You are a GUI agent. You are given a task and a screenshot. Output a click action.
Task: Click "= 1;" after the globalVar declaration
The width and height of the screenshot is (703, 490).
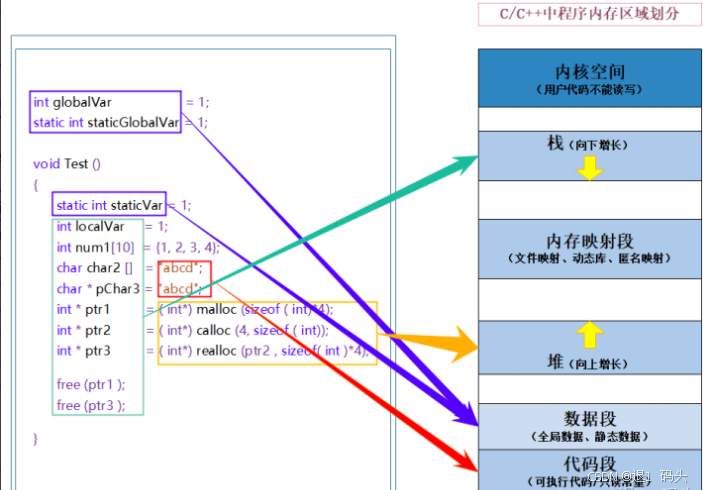click(x=197, y=102)
